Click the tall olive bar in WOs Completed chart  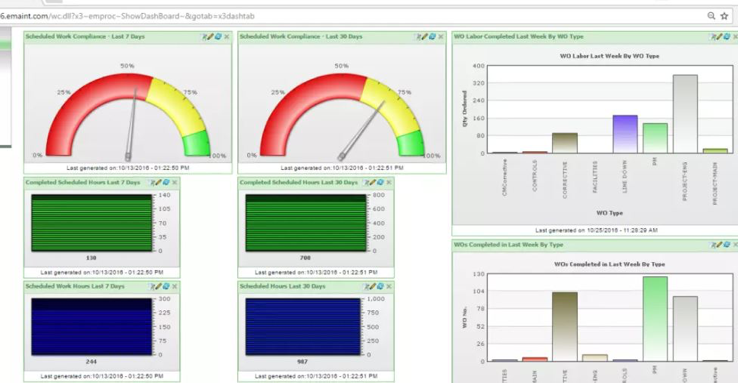pos(564,327)
